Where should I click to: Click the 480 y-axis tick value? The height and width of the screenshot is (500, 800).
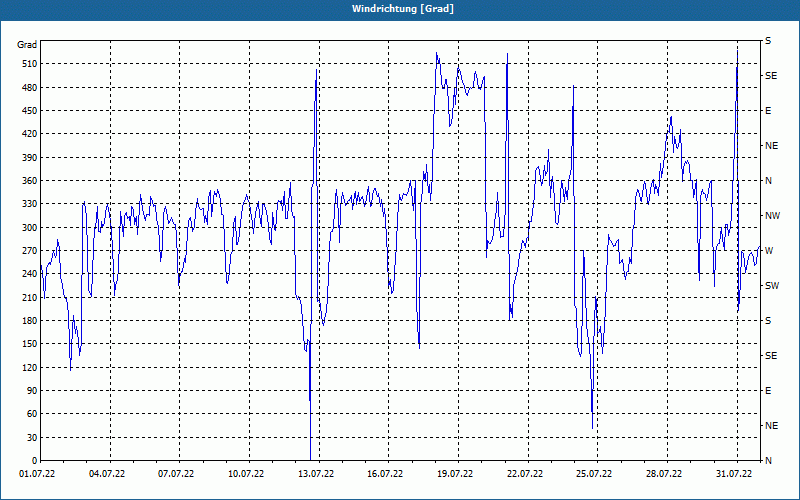coord(29,88)
